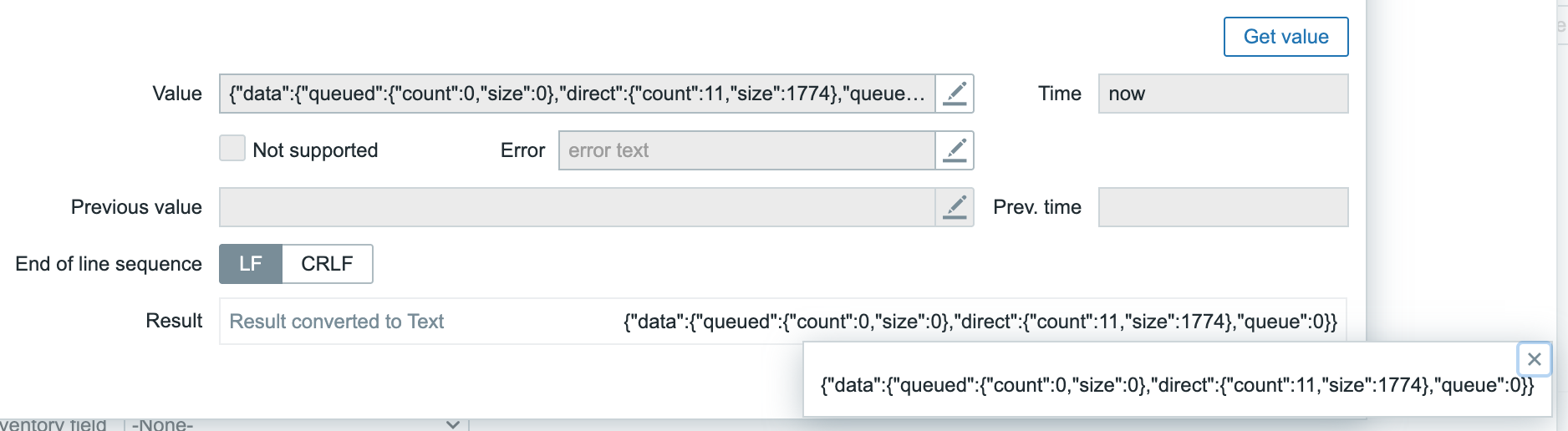Click the Prev. time input field
Viewport: 1568px width, 431px height.
pyautogui.click(x=1223, y=207)
